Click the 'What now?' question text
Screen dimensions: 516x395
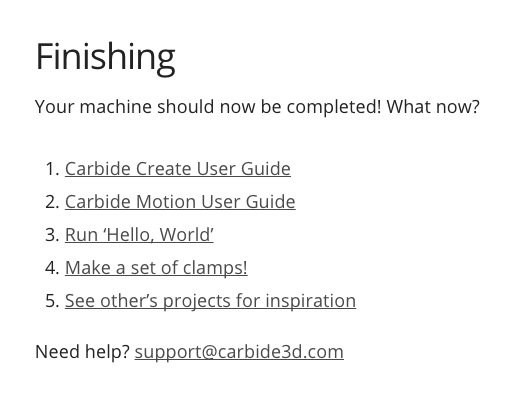click(433, 107)
